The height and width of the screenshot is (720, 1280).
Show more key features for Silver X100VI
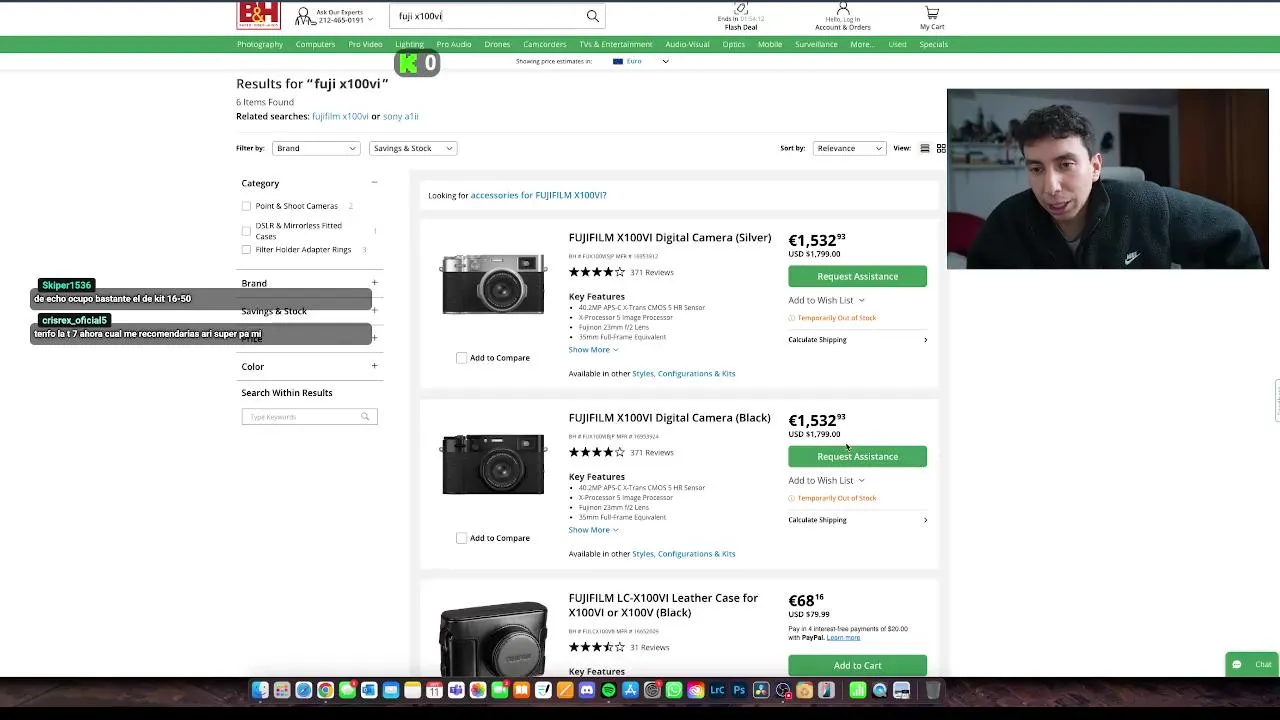click(x=593, y=349)
